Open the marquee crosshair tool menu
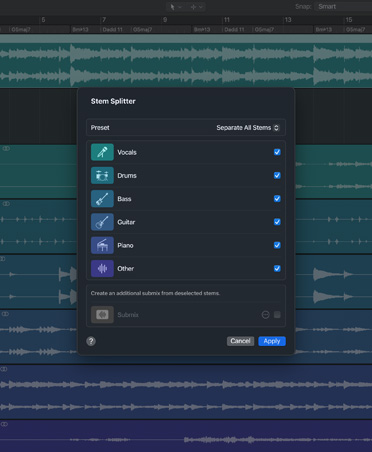 [196, 7]
